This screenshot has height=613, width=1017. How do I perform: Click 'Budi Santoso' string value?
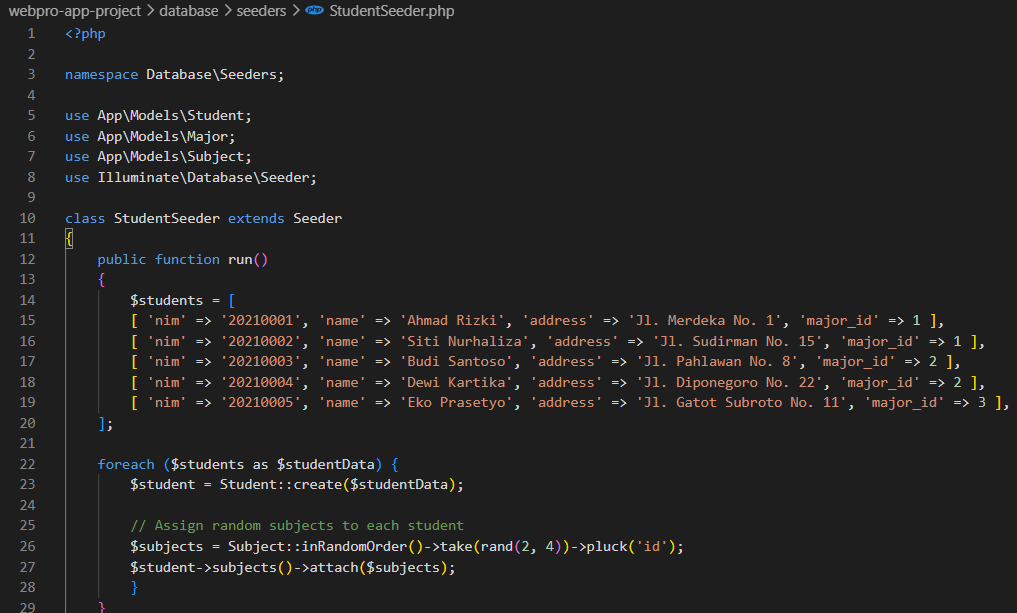pyautogui.click(x=456, y=361)
